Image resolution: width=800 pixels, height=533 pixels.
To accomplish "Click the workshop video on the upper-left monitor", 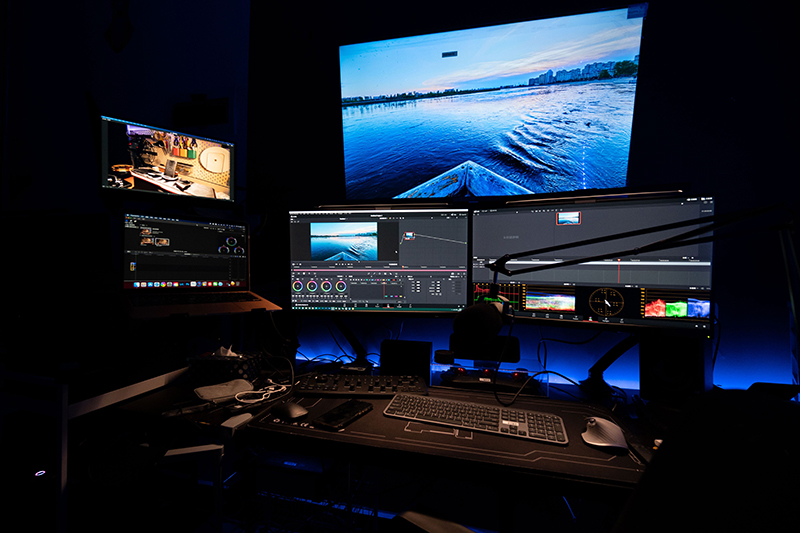I will tap(167, 158).
